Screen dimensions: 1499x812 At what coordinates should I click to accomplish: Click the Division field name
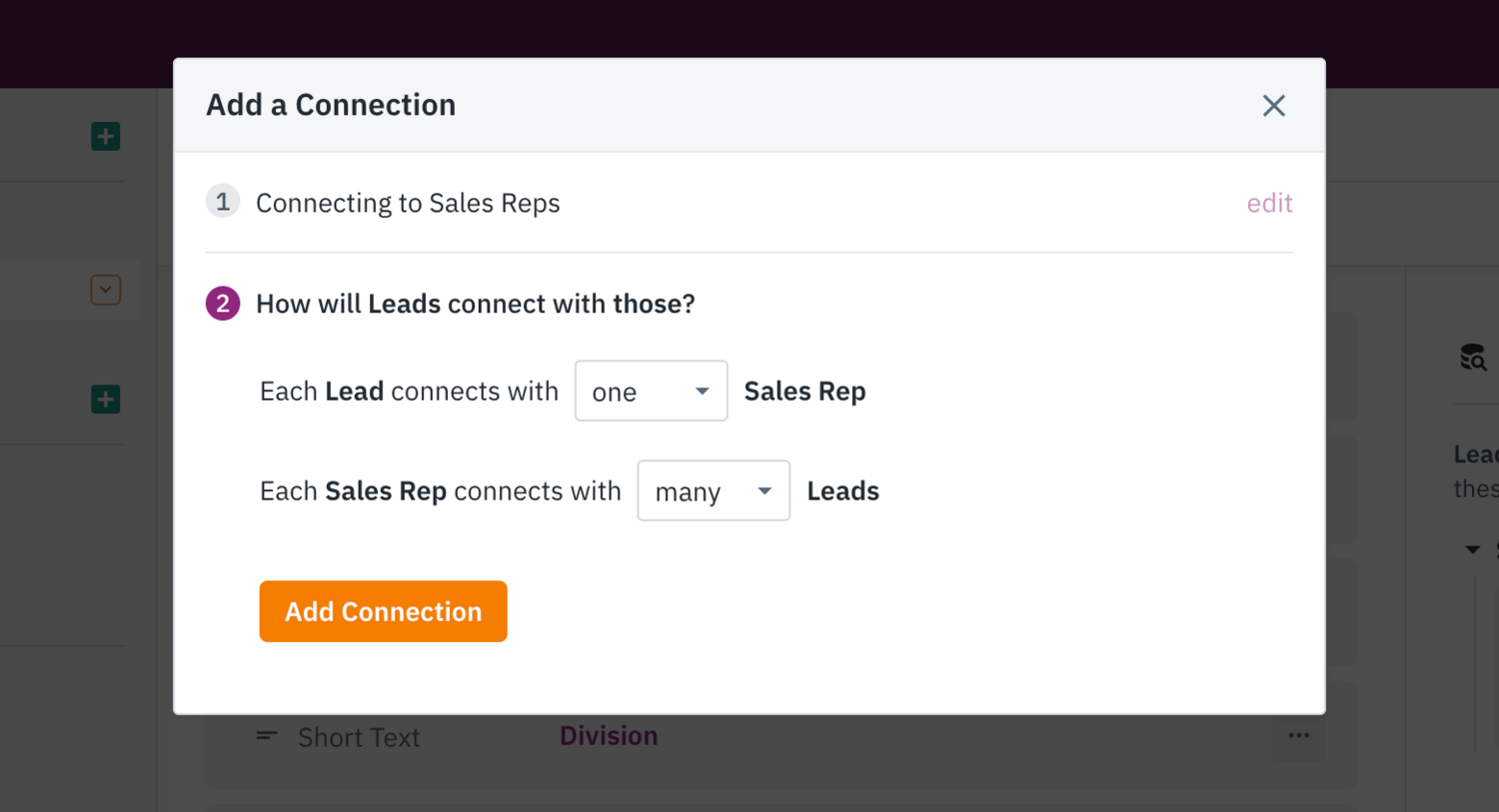click(x=608, y=735)
